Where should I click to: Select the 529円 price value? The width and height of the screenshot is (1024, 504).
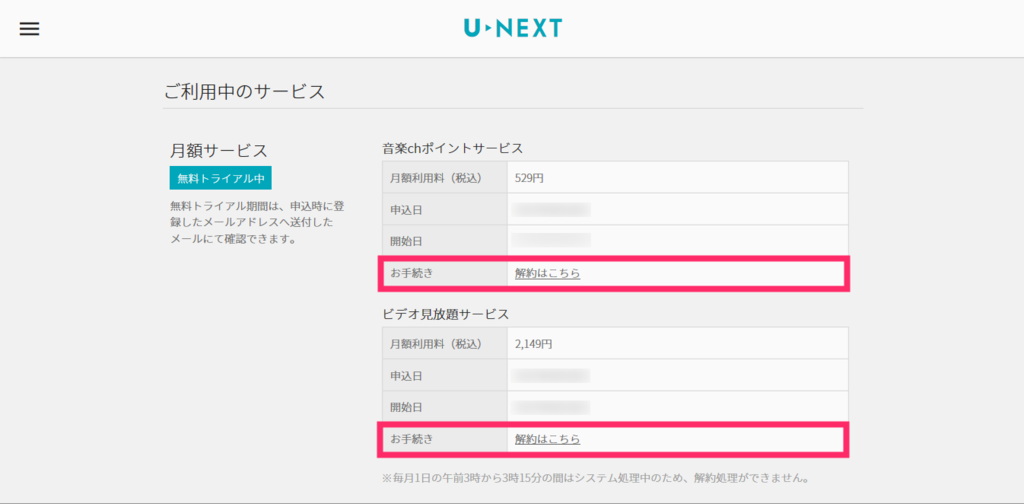(529, 178)
